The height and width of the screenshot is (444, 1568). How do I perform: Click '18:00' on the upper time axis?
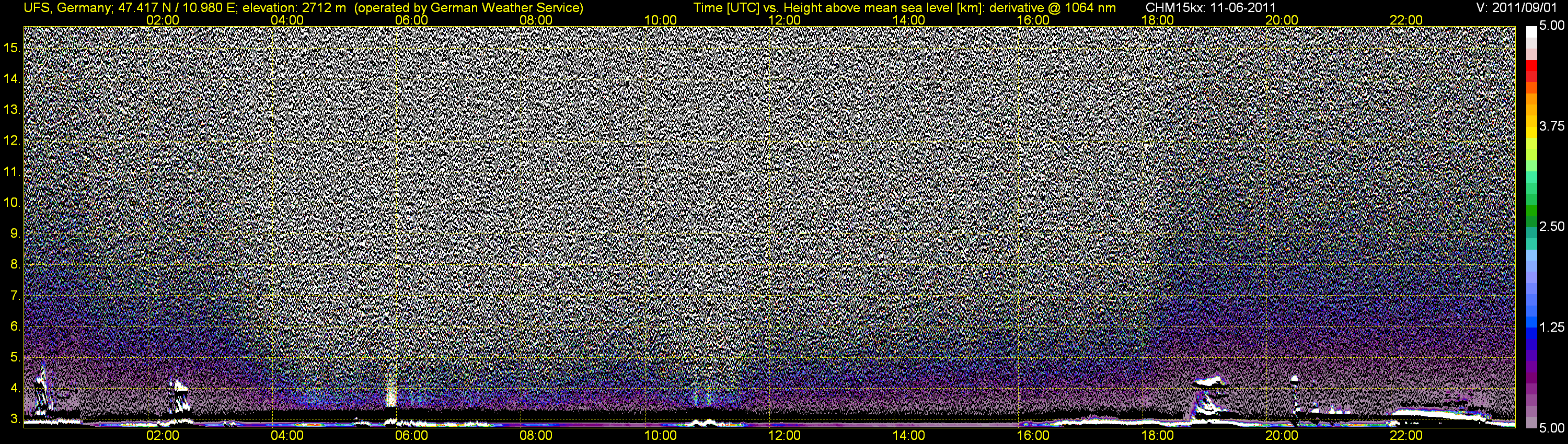click(x=1157, y=20)
